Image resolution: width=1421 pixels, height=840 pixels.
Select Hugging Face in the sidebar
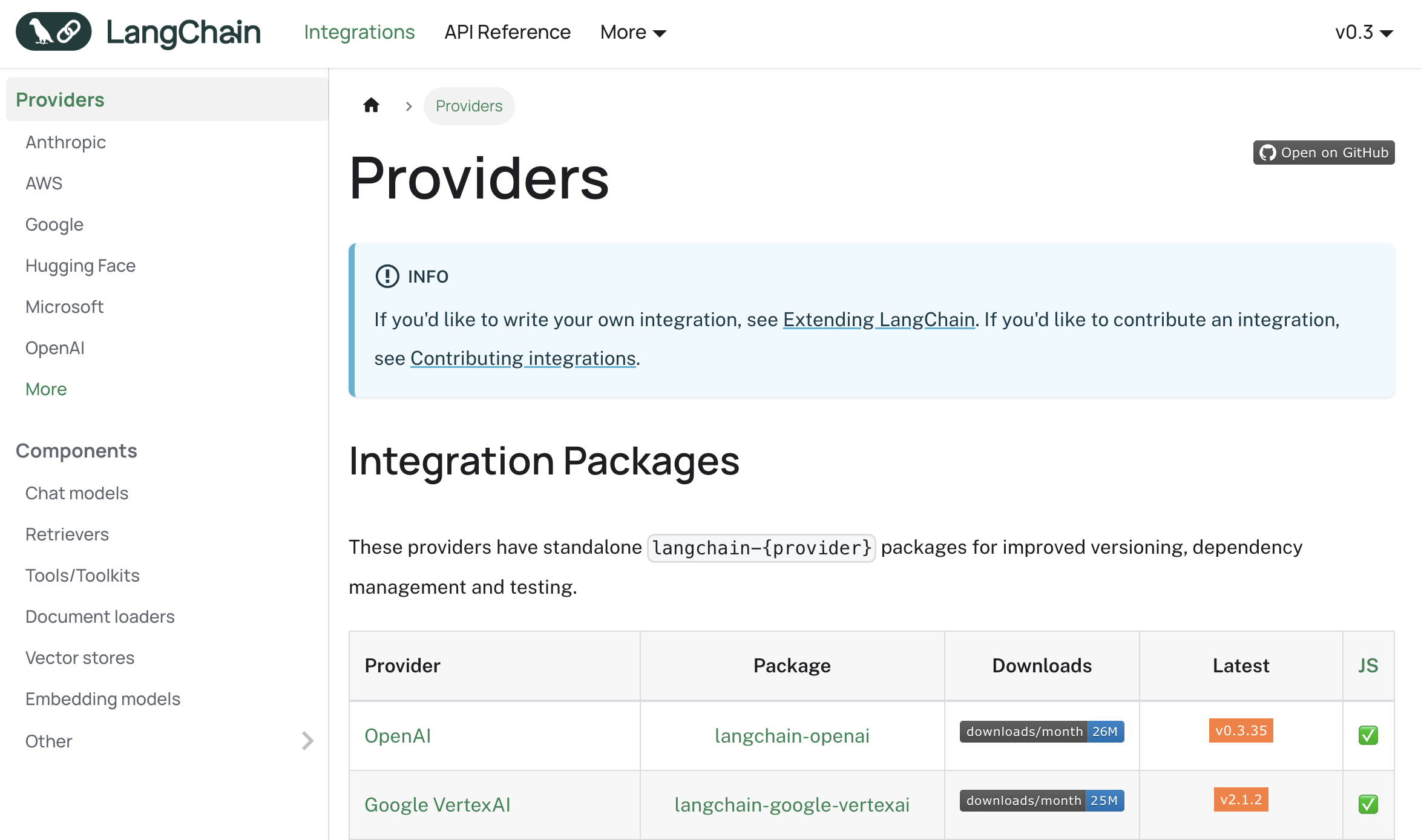coord(80,266)
